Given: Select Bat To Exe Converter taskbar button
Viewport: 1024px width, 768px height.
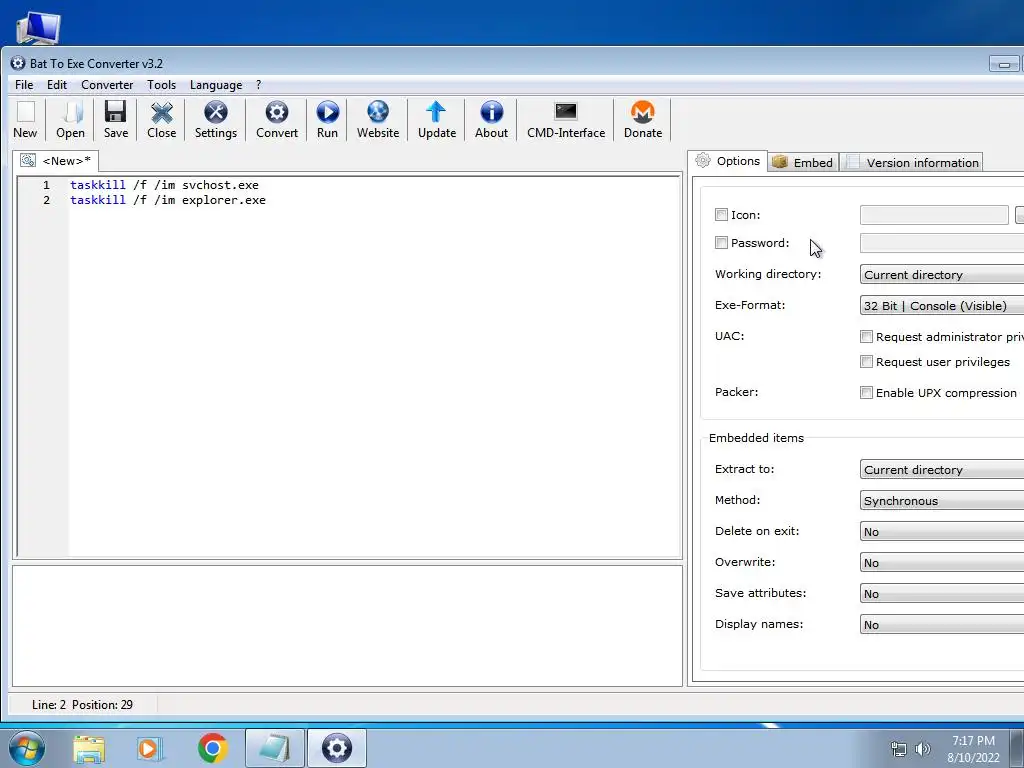Looking at the screenshot, I should tap(336, 748).
